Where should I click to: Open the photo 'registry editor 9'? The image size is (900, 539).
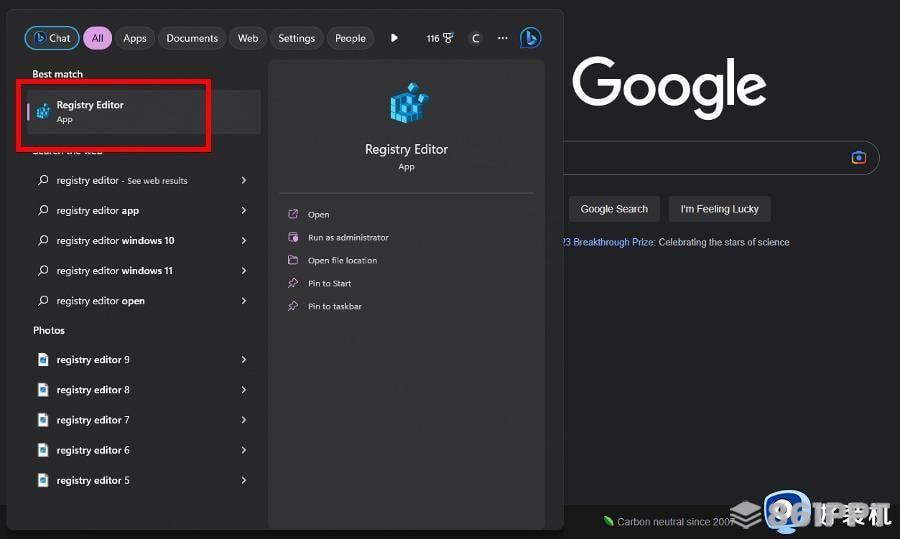click(x=143, y=360)
